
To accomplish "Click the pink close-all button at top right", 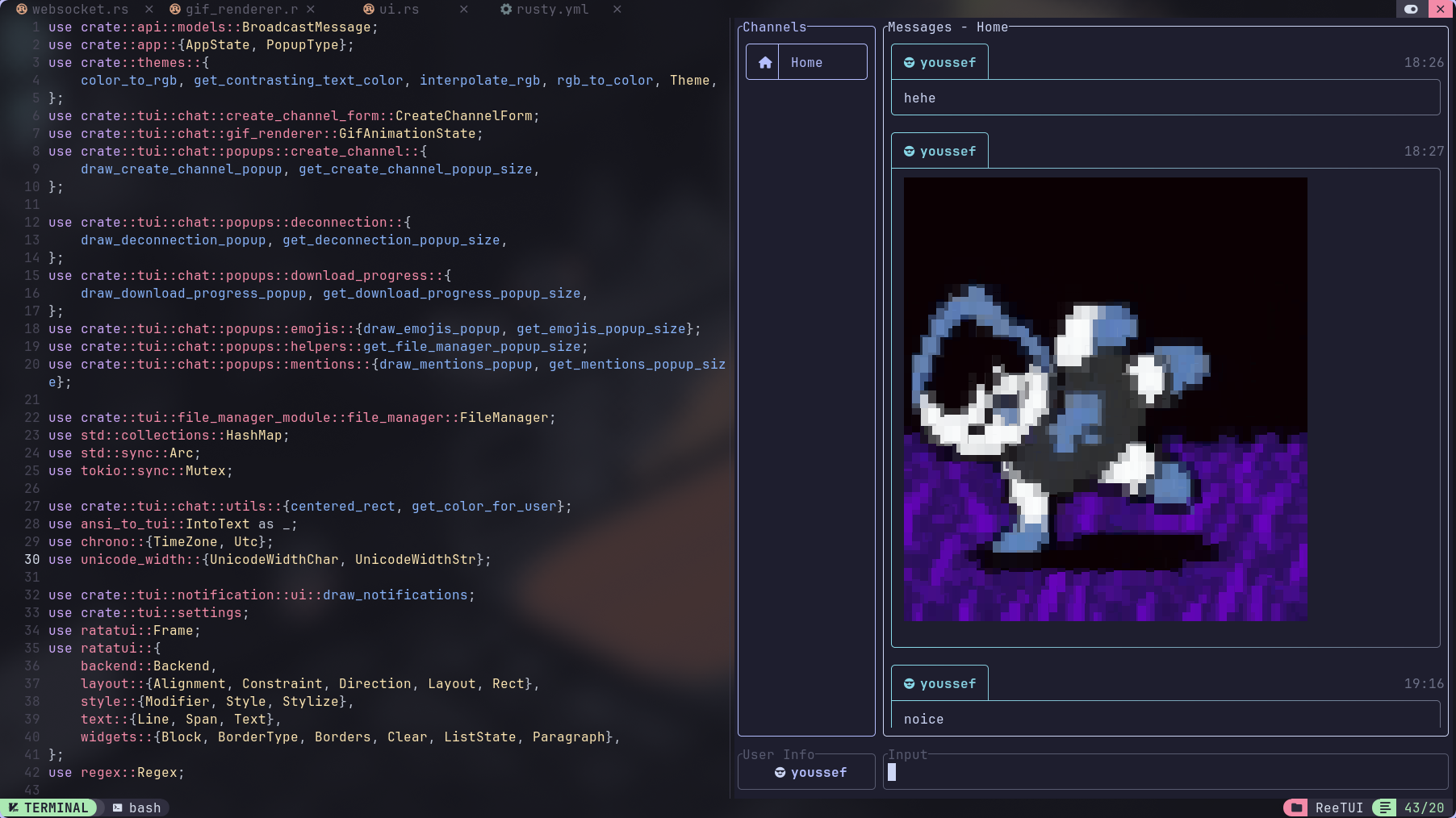I will [1441, 9].
